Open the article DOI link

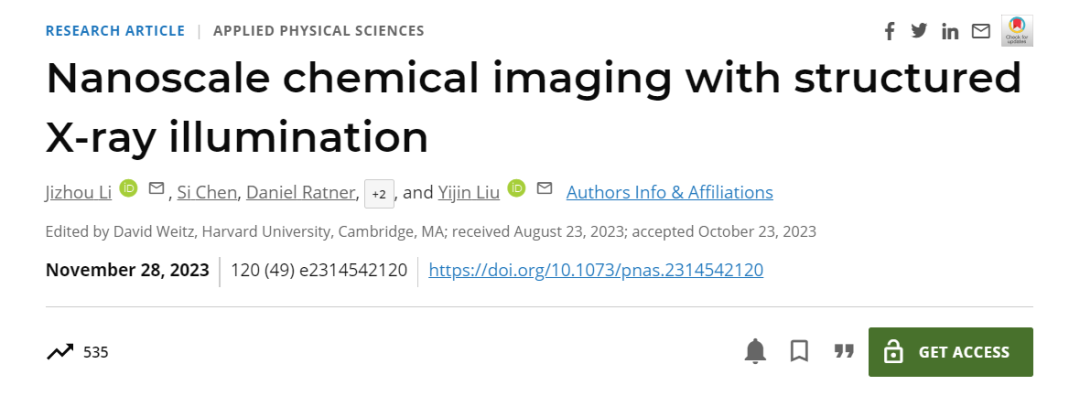pyautogui.click(x=596, y=270)
